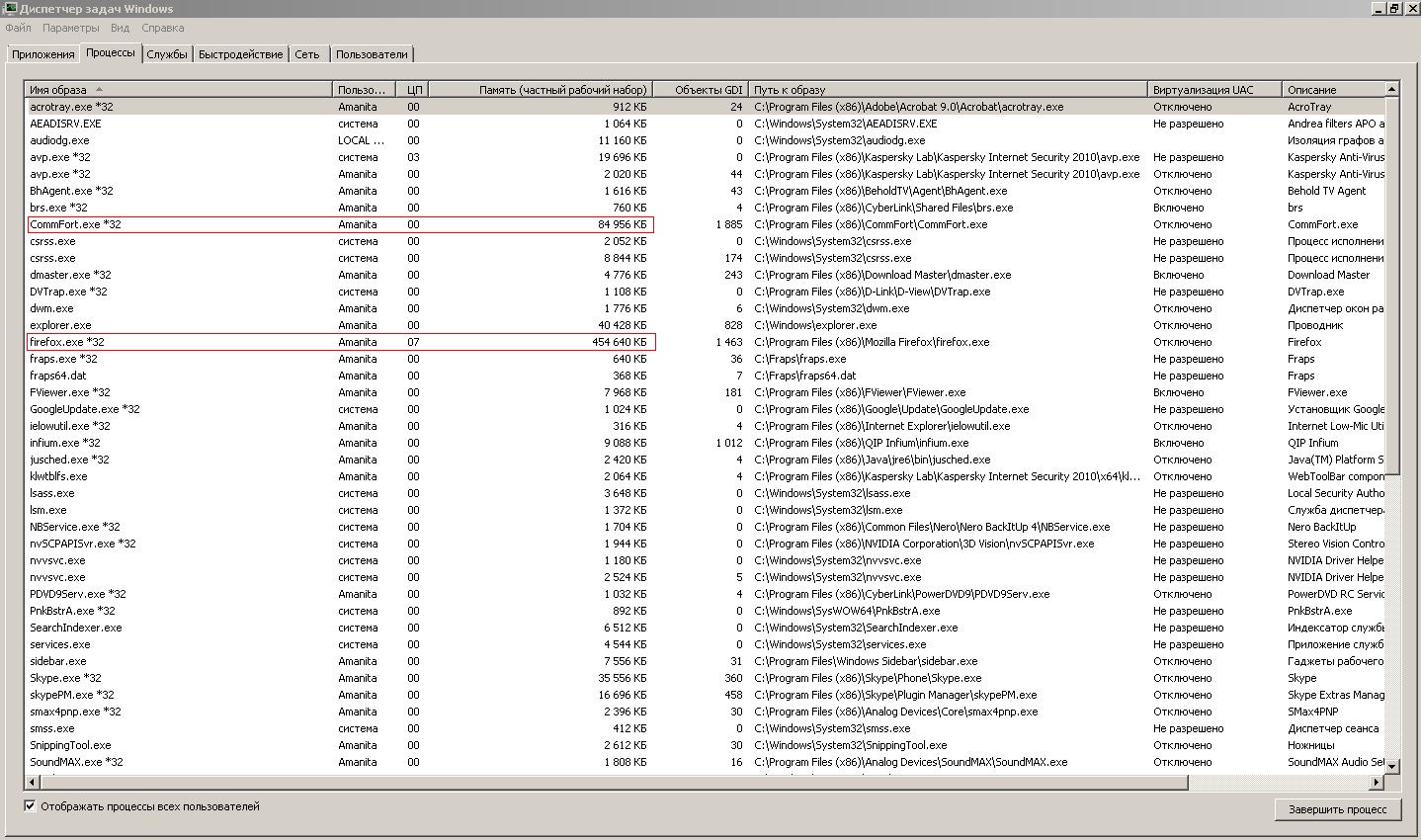Select the CommFort.exe *32 process

pos(706,224)
